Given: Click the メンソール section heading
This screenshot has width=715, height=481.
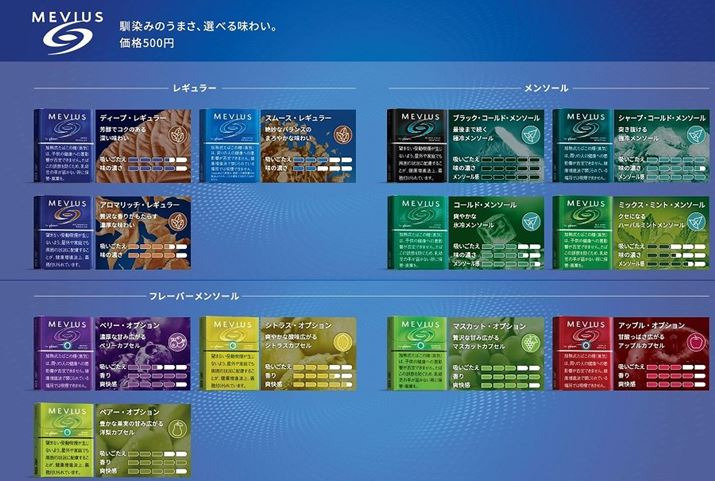Looking at the screenshot, I should tap(546, 88).
